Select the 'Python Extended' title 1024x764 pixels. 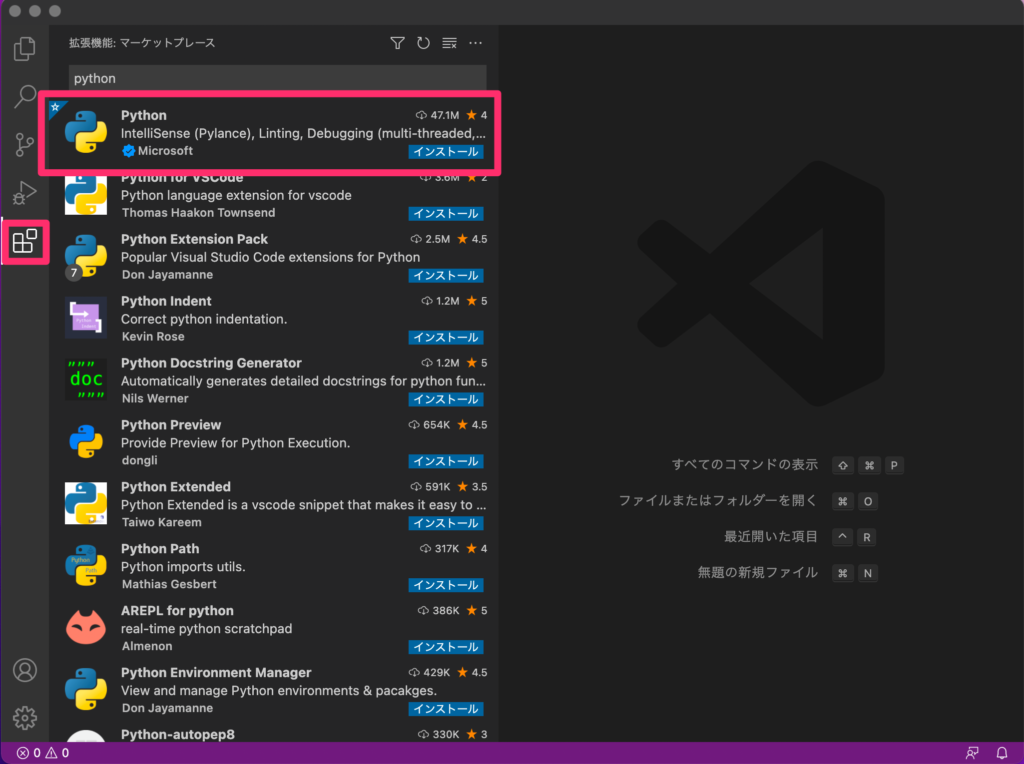tap(176, 487)
